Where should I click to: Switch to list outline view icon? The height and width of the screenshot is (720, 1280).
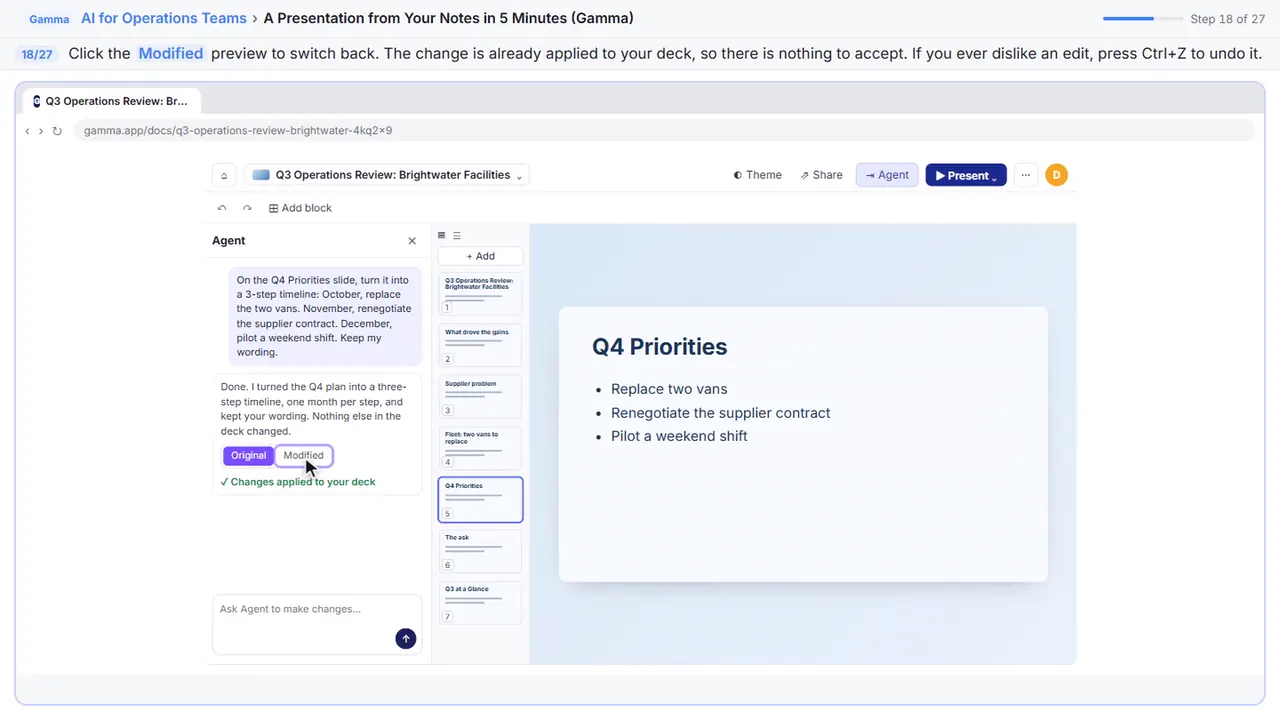pyautogui.click(x=457, y=236)
